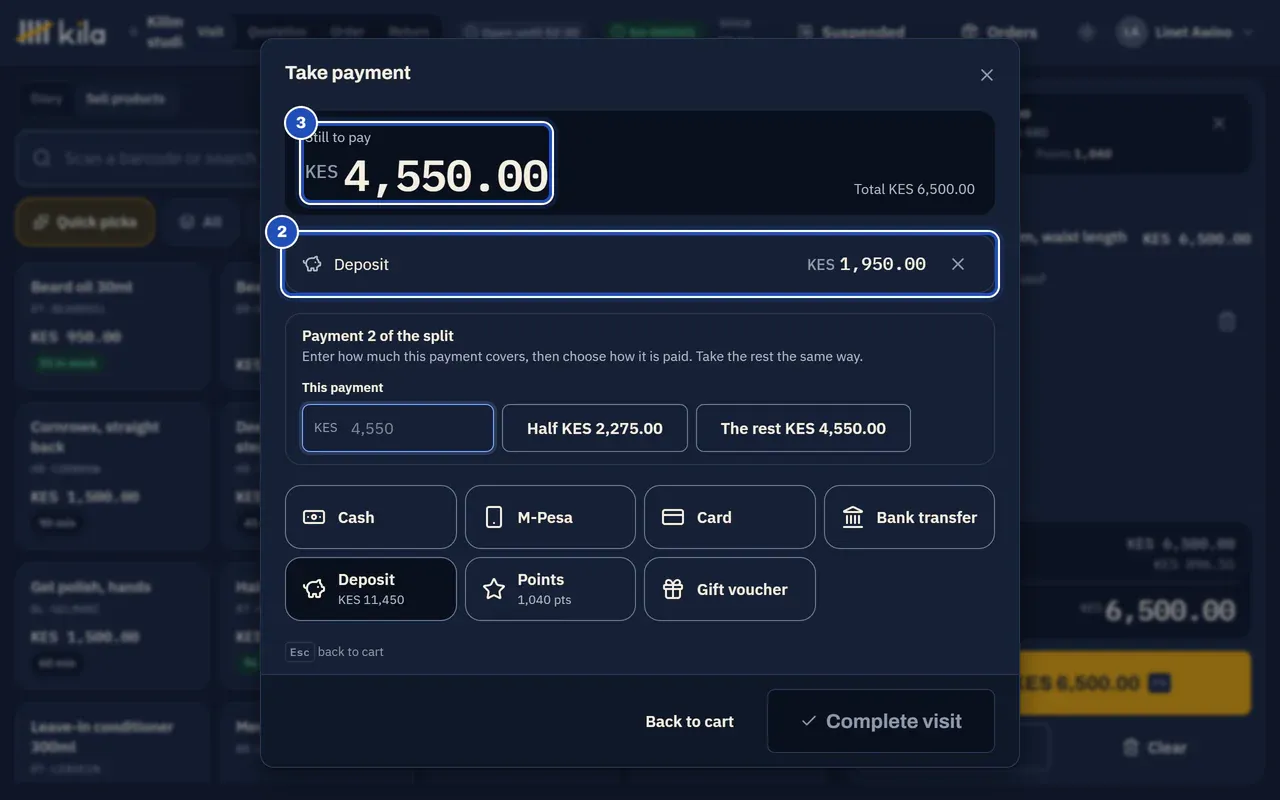Viewport: 1280px width, 800px height.
Task: Switch to the Sell products tab
Action: 125,99
